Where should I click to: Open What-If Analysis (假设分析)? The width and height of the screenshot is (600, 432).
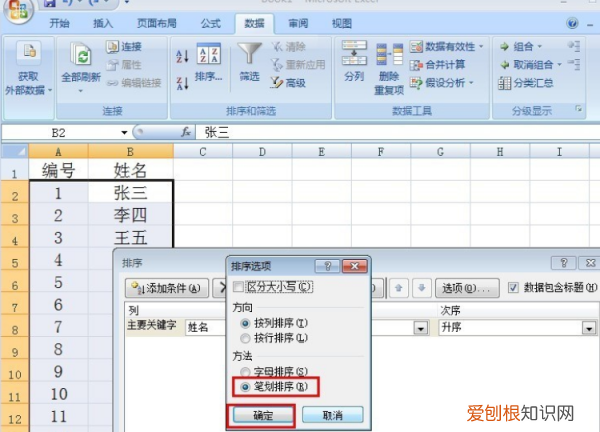(437, 83)
